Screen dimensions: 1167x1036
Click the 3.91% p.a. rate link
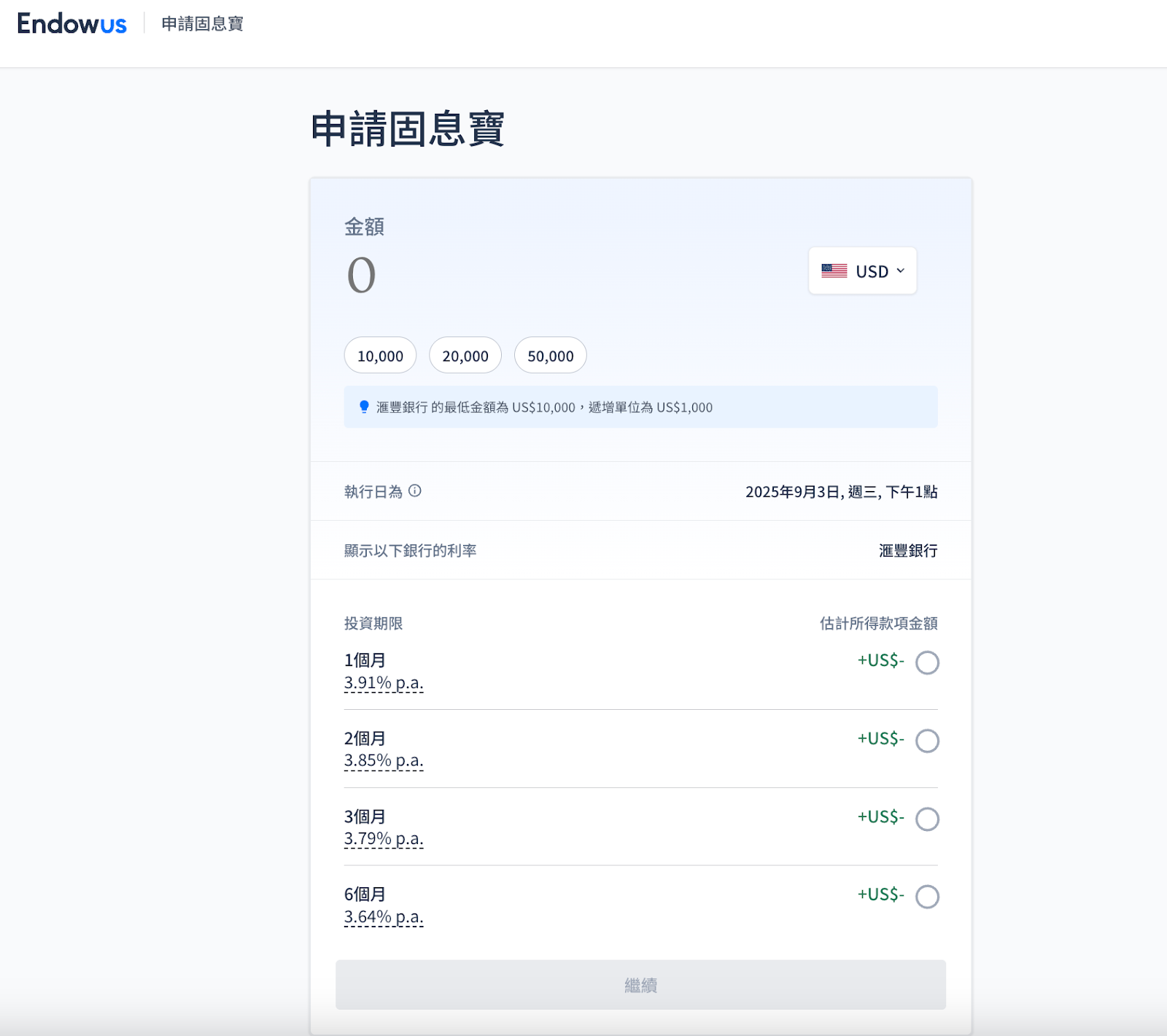tap(384, 683)
